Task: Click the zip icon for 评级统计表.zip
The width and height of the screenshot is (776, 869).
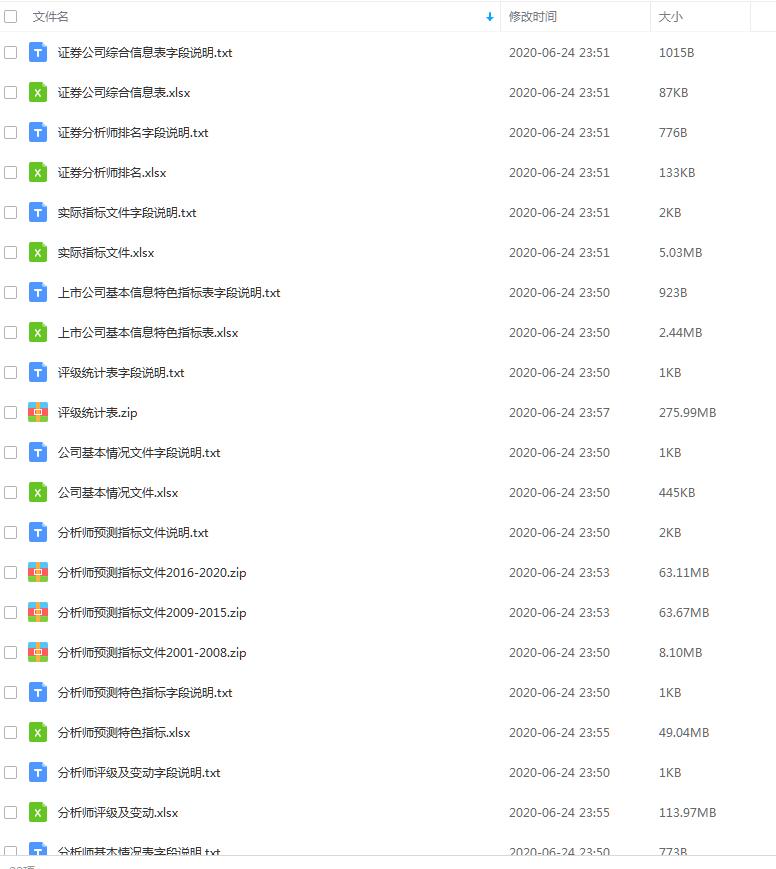Action: point(38,412)
